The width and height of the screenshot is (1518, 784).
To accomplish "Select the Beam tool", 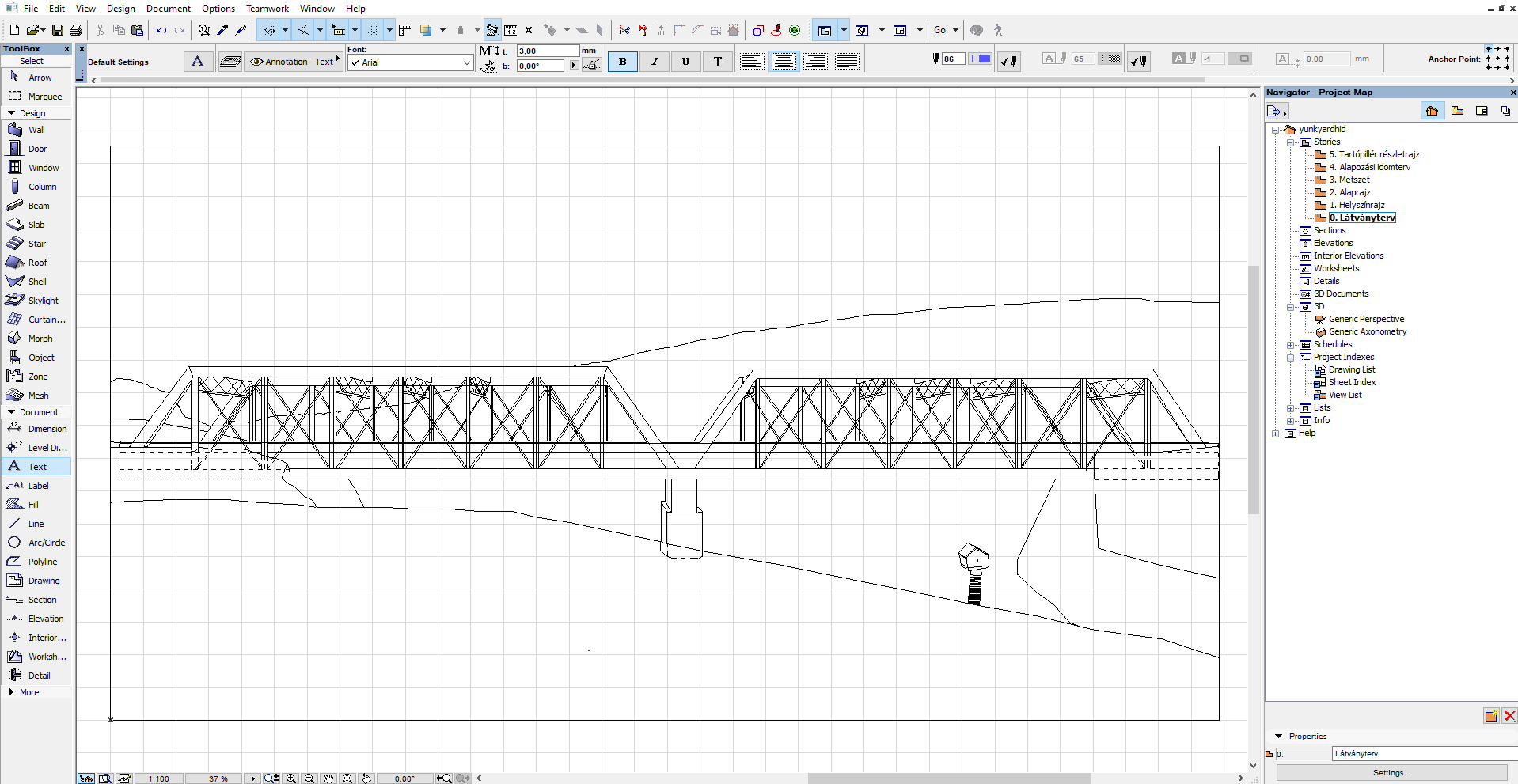I will 36,206.
